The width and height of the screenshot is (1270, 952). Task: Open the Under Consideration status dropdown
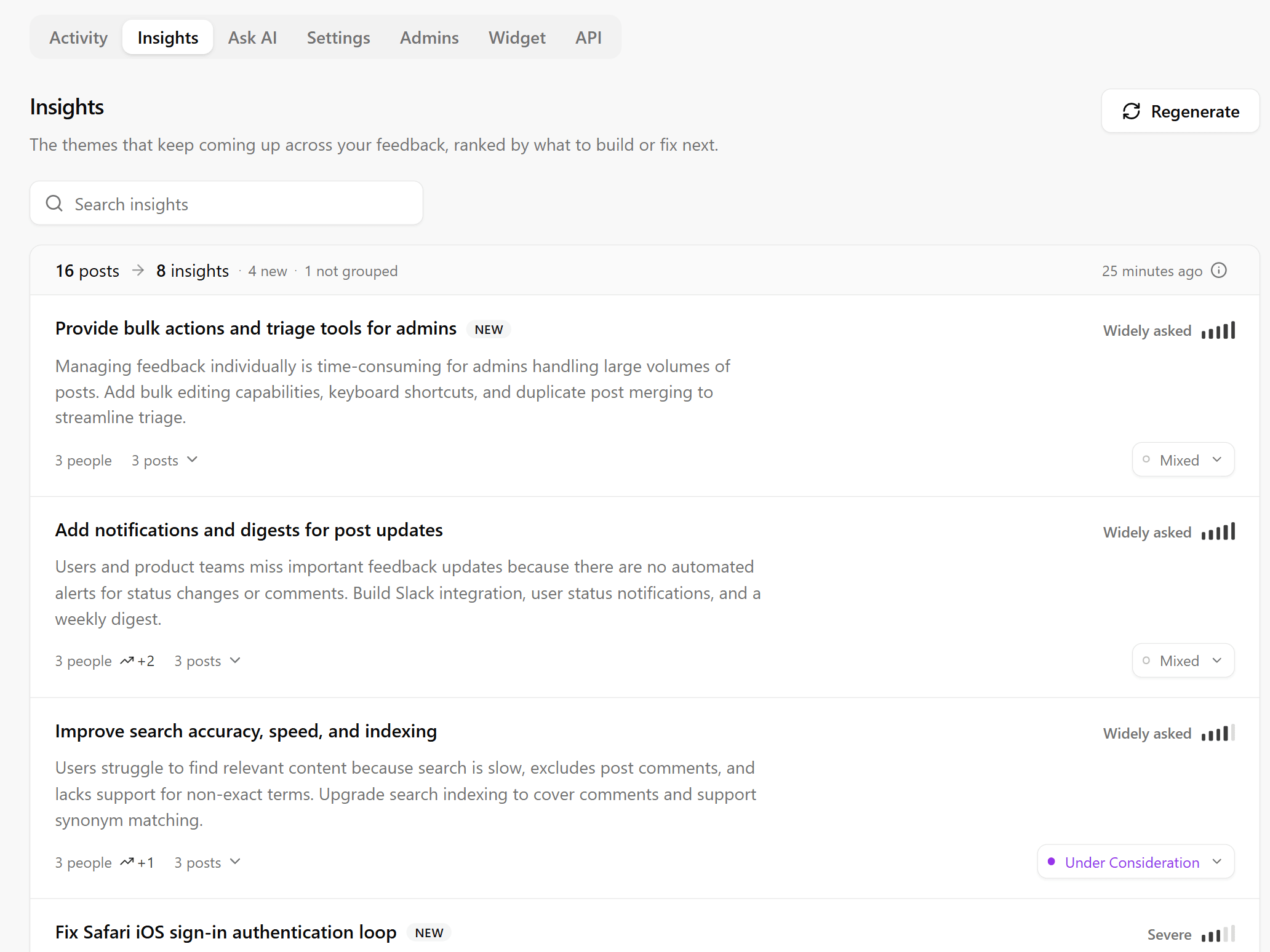1135,862
